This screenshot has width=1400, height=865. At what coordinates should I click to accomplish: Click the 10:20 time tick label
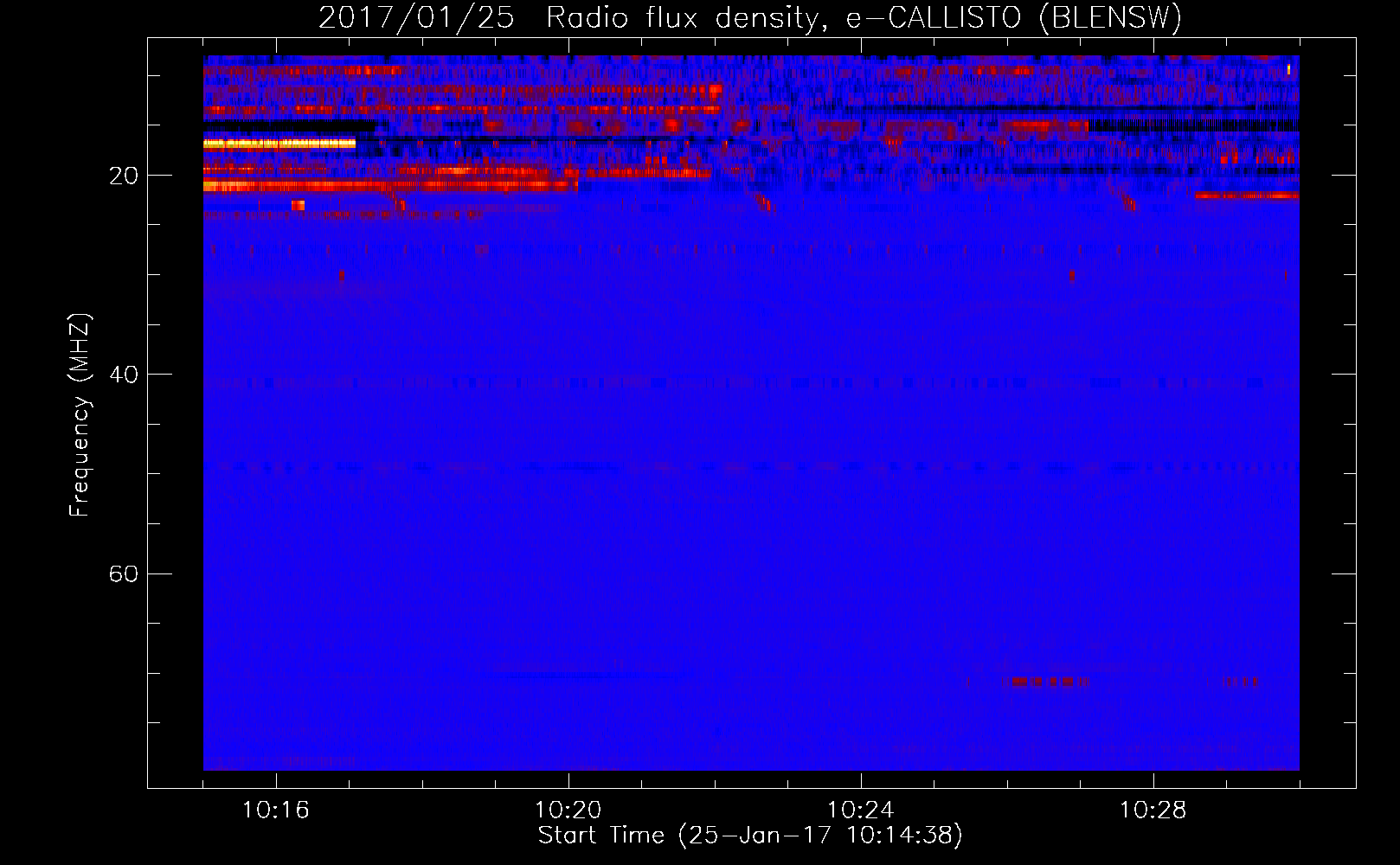(x=568, y=811)
